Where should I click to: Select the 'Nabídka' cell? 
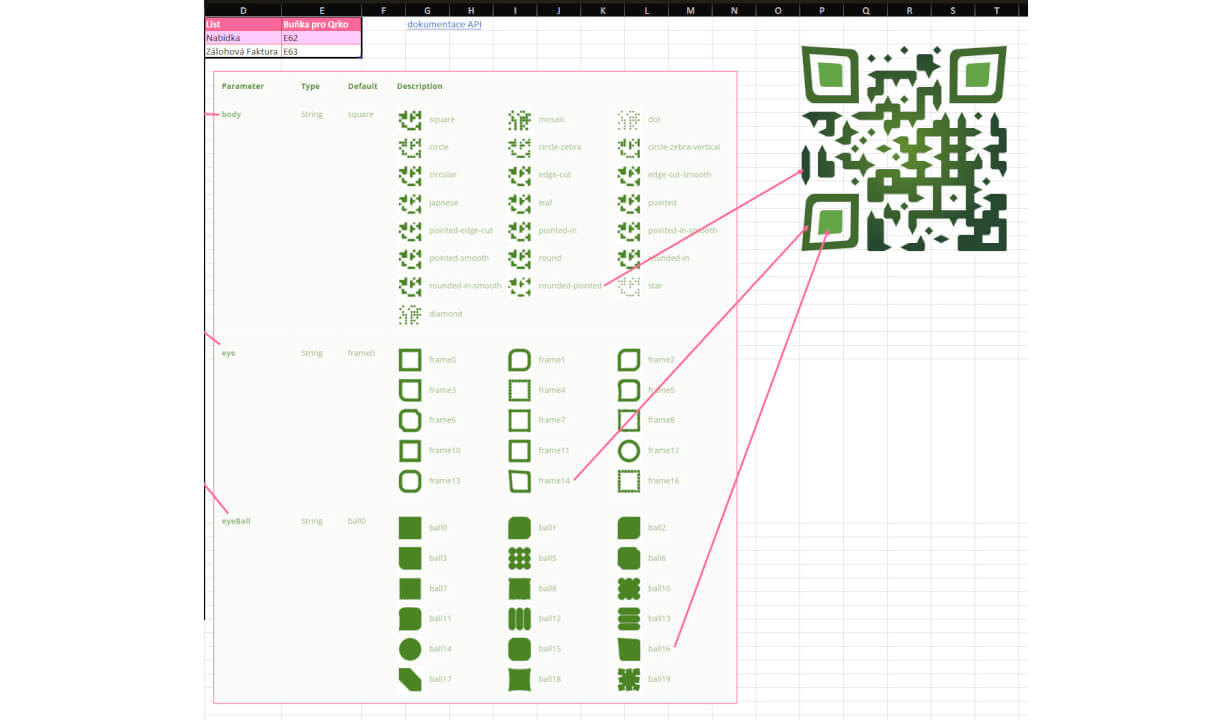(243, 38)
